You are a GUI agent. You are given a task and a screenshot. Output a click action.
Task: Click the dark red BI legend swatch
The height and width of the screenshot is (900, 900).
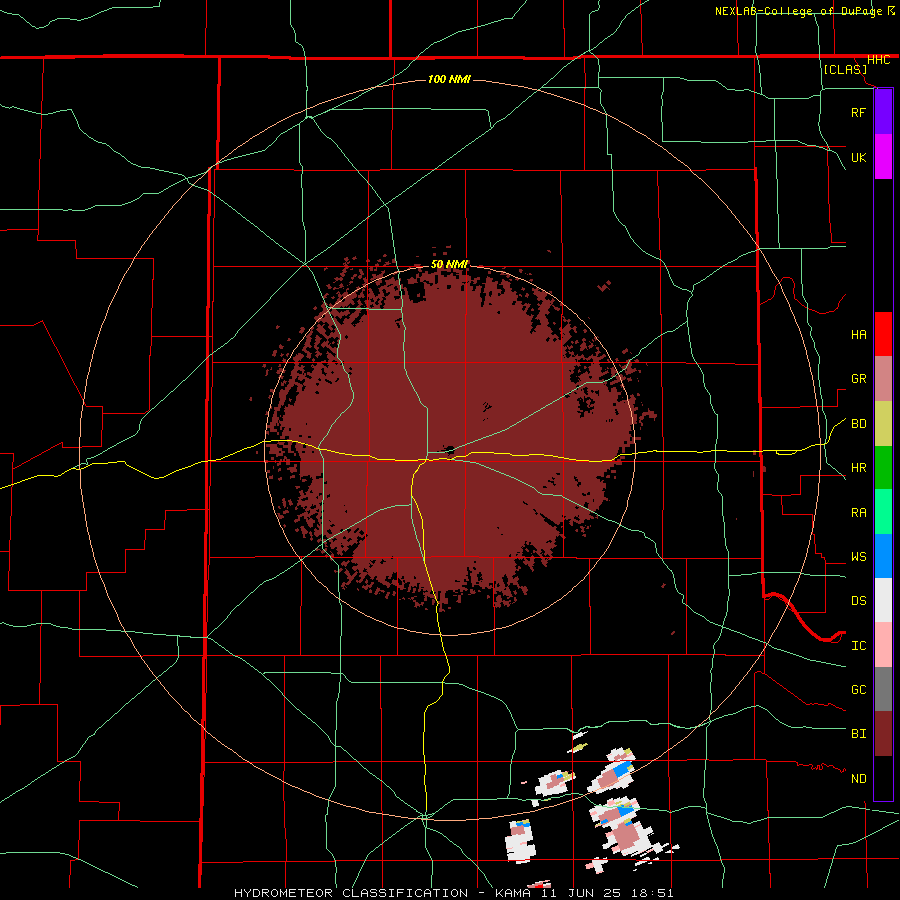(883, 734)
